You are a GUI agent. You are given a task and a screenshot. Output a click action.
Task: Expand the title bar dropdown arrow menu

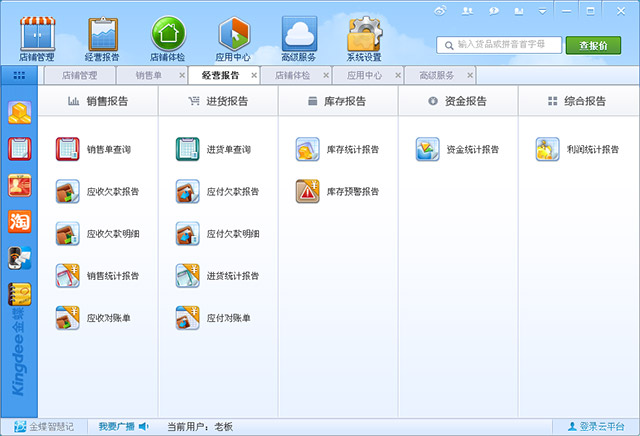tap(543, 10)
